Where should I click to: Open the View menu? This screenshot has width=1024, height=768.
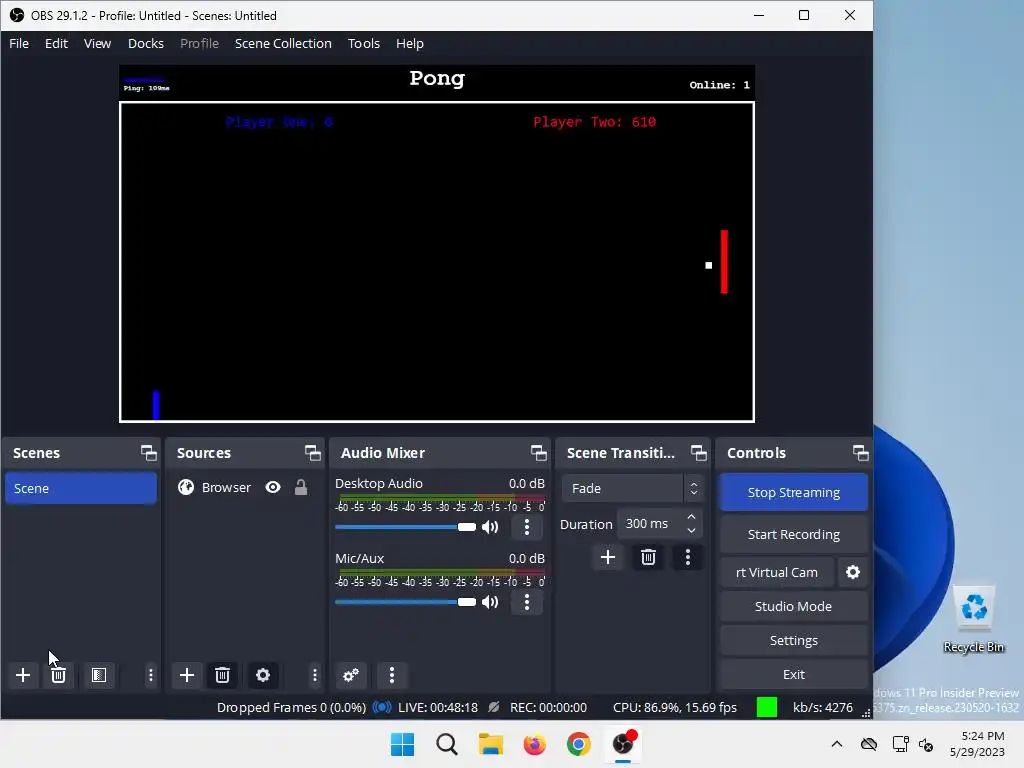pos(97,43)
